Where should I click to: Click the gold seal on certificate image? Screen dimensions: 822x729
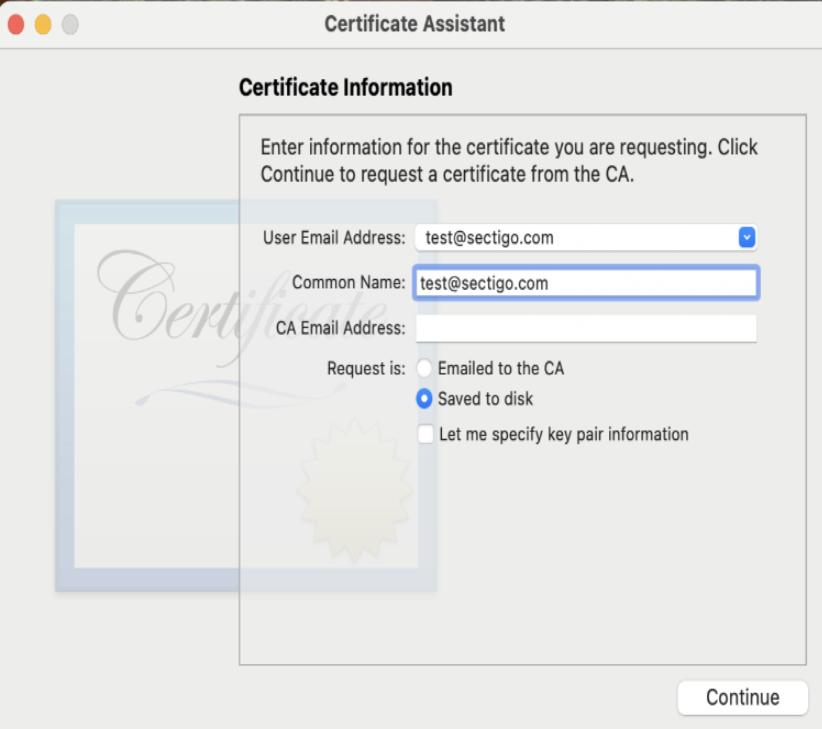354,490
